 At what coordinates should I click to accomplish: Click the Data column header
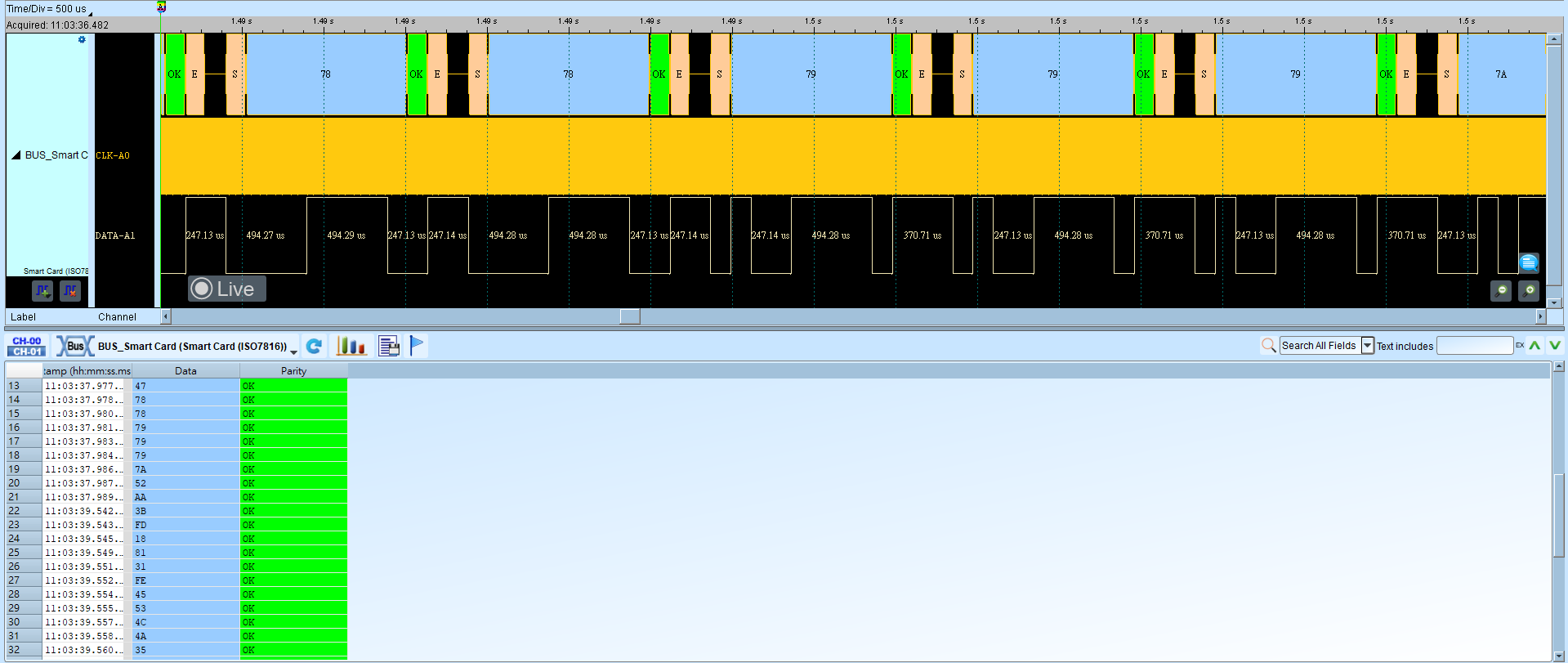click(x=185, y=371)
